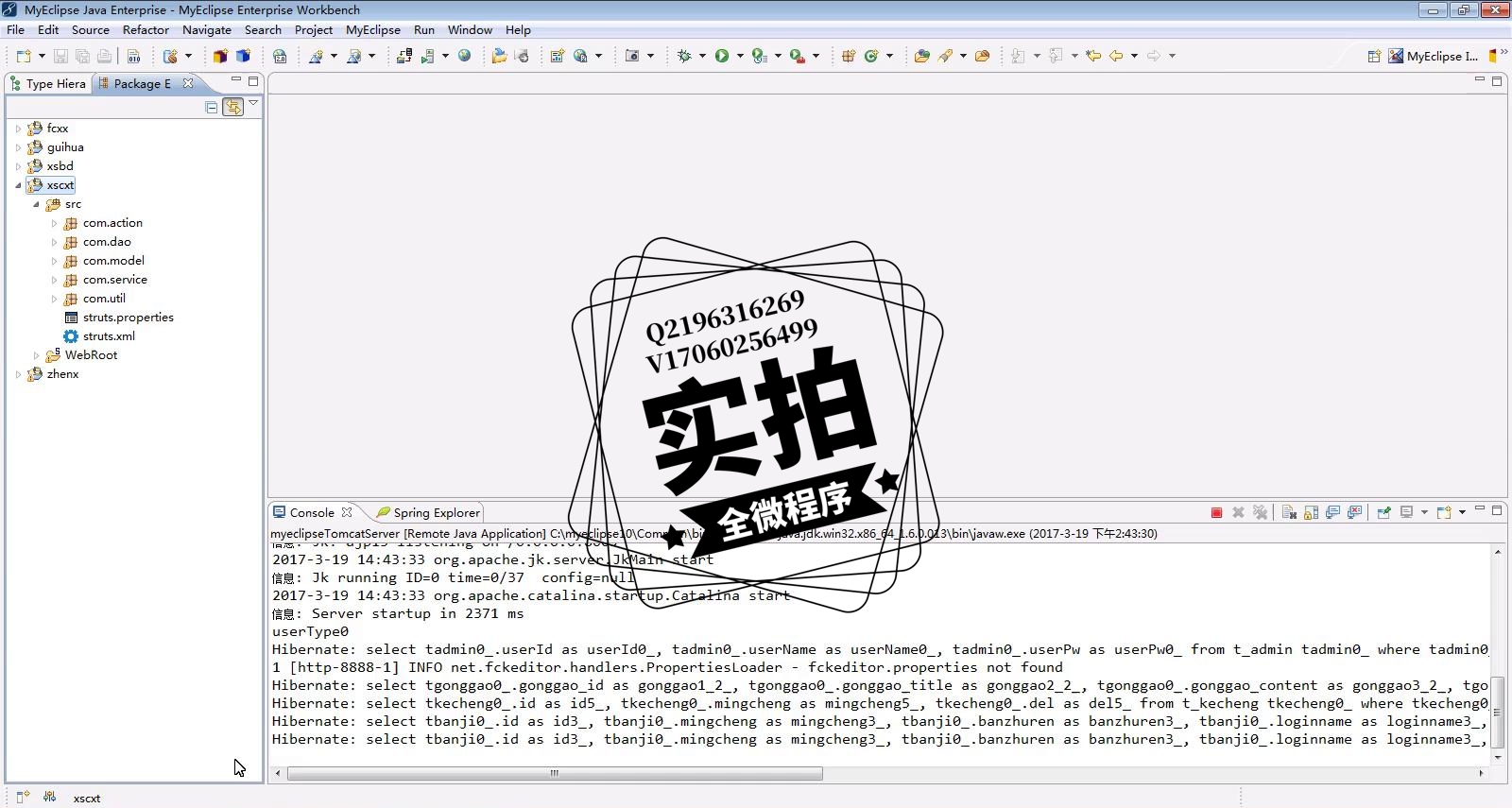The image size is (1512, 808).
Task: Select the com.service package
Action: click(x=105, y=280)
